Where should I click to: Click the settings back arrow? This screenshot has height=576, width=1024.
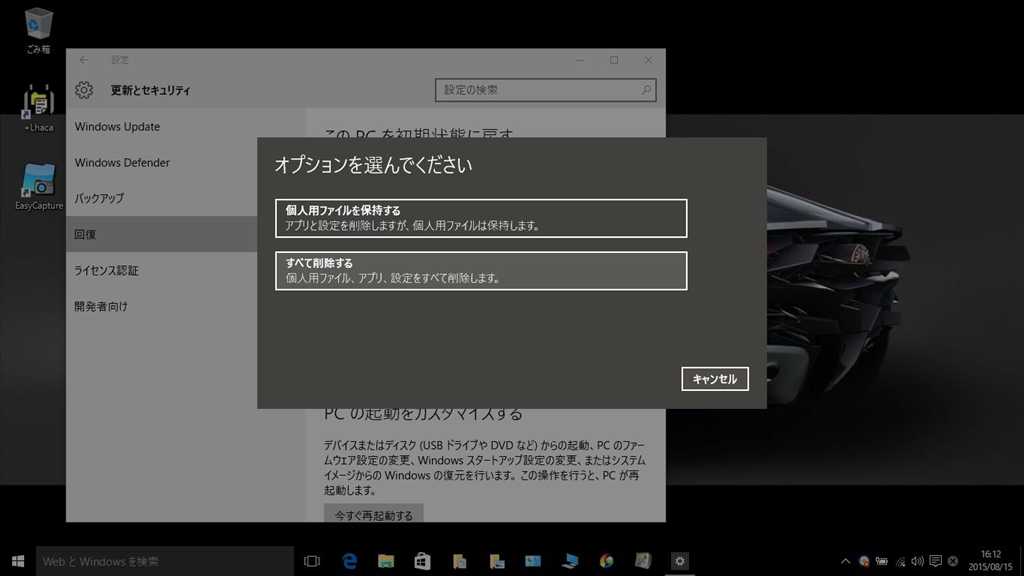pyautogui.click(x=84, y=60)
